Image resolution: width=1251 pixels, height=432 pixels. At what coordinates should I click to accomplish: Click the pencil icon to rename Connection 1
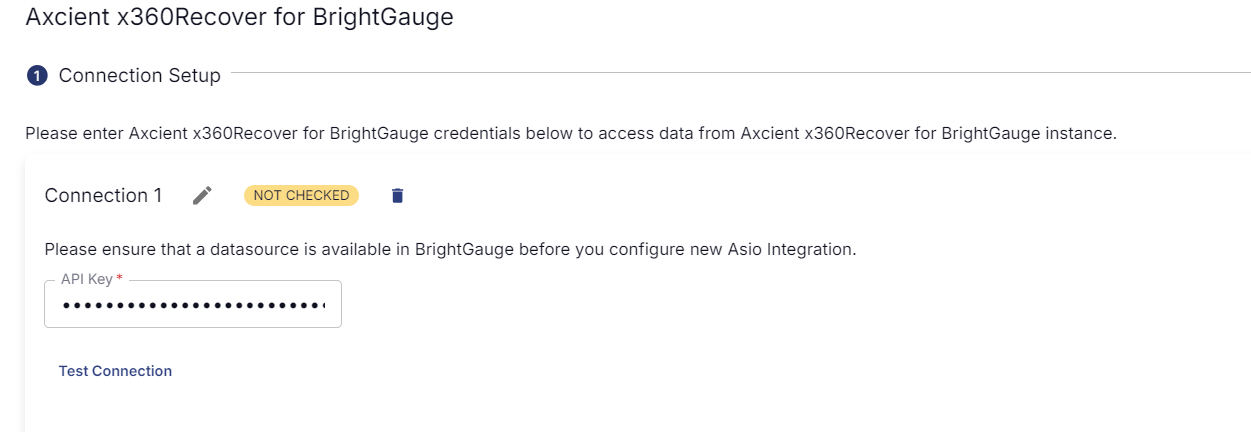203,196
